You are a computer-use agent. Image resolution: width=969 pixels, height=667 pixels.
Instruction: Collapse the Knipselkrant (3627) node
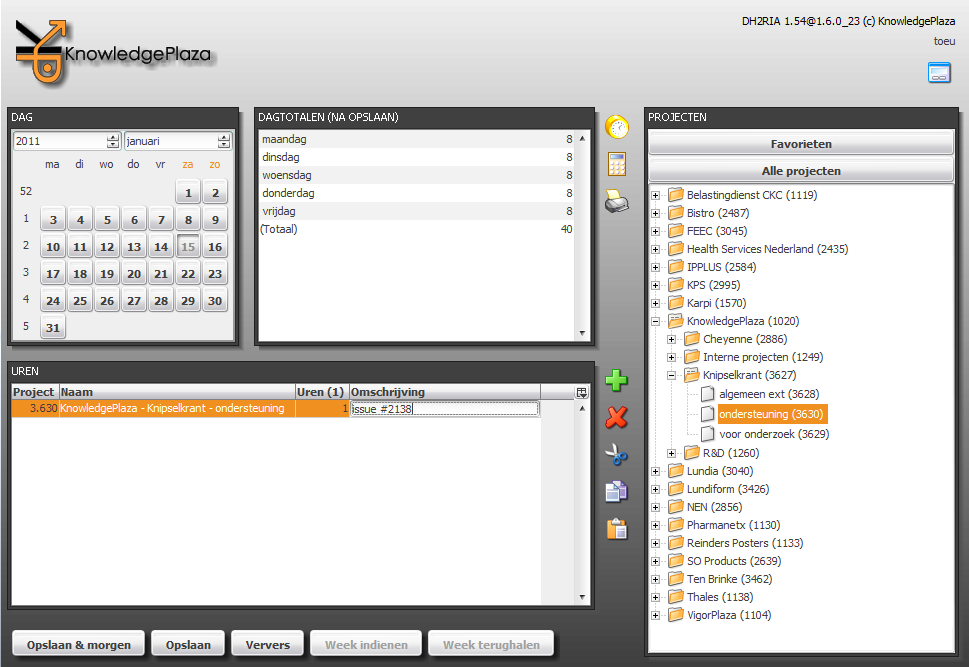(x=672, y=375)
